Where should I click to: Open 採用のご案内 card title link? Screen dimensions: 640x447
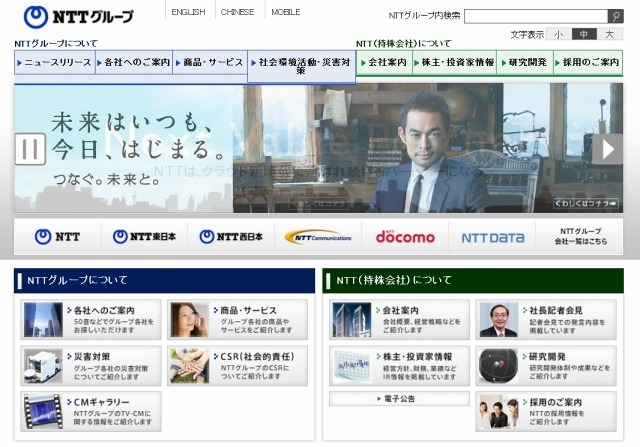(556, 403)
